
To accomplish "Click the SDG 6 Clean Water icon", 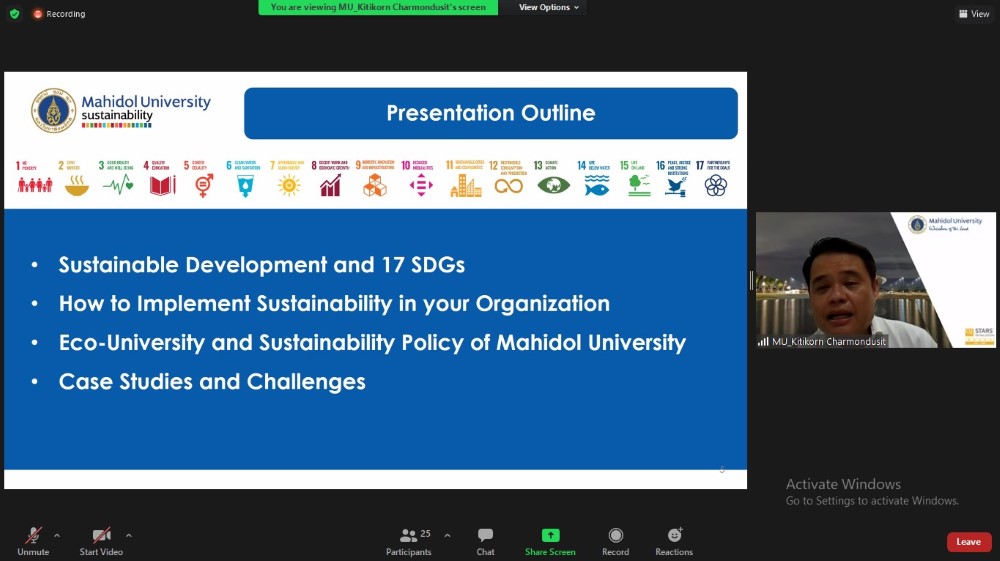I will click(246, 186).
